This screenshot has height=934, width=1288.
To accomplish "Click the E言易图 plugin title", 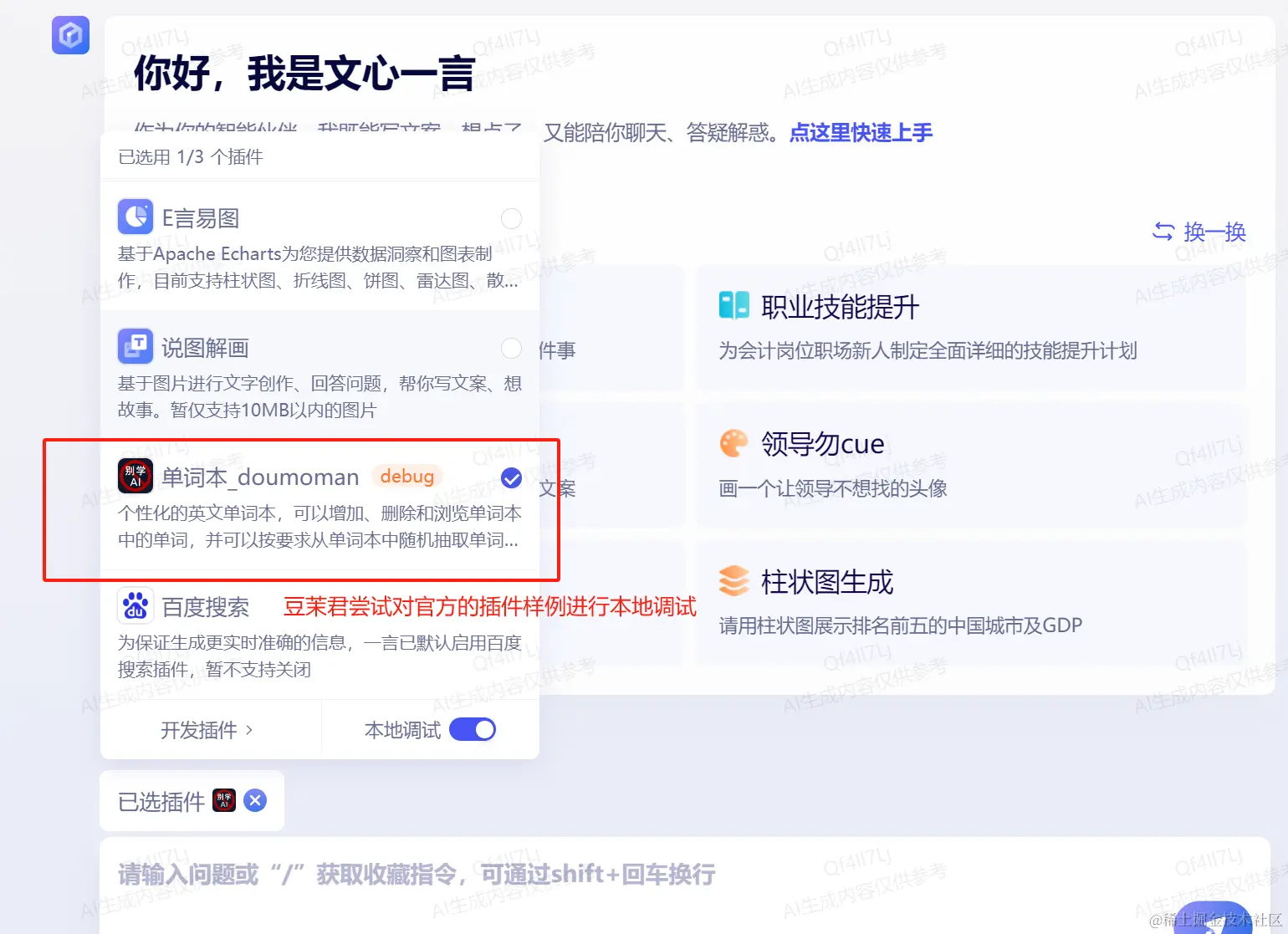I will pyautogui.click(x=201, y=218).
